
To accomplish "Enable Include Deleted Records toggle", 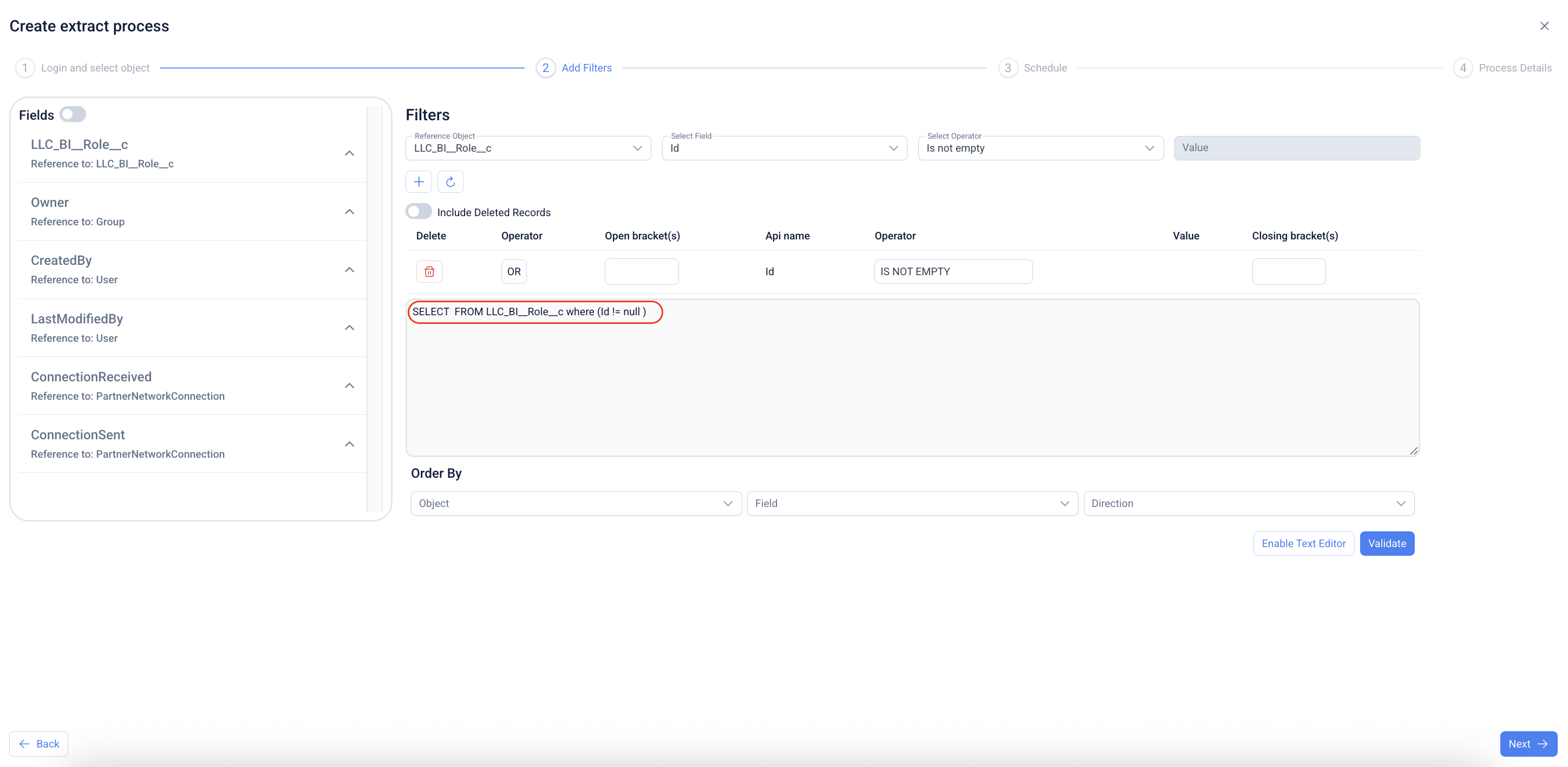I will [419, 211].
